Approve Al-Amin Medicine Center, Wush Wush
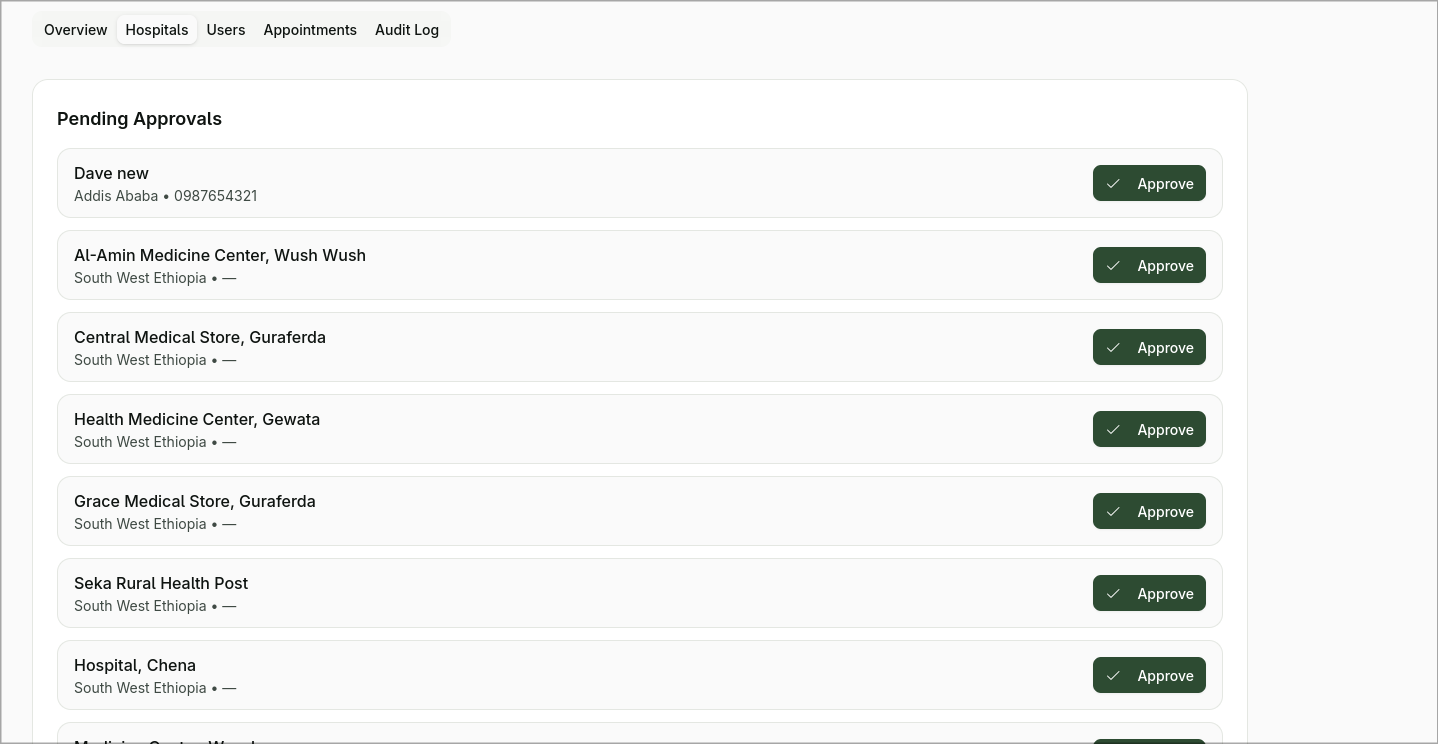1438x744 pixels. 1149,266
